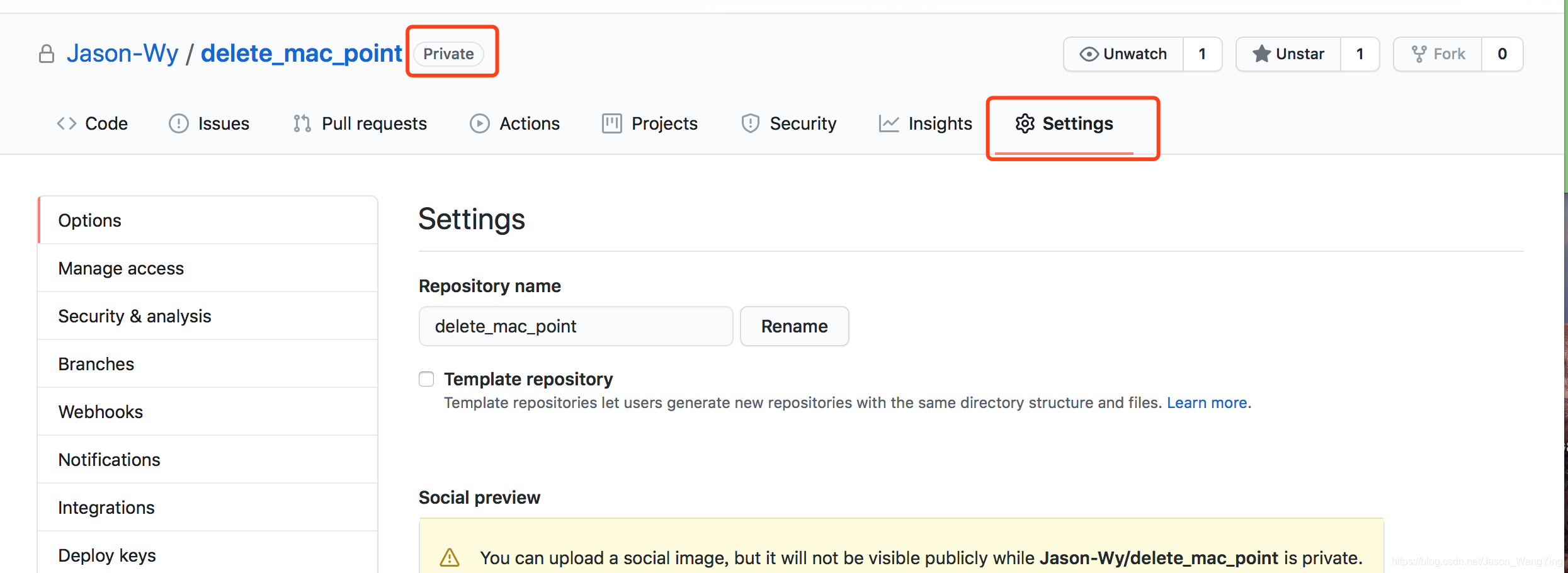Click the Insights graph icon
The width and height of the screenshot is (1568, 573).
(x=889, y=123)
